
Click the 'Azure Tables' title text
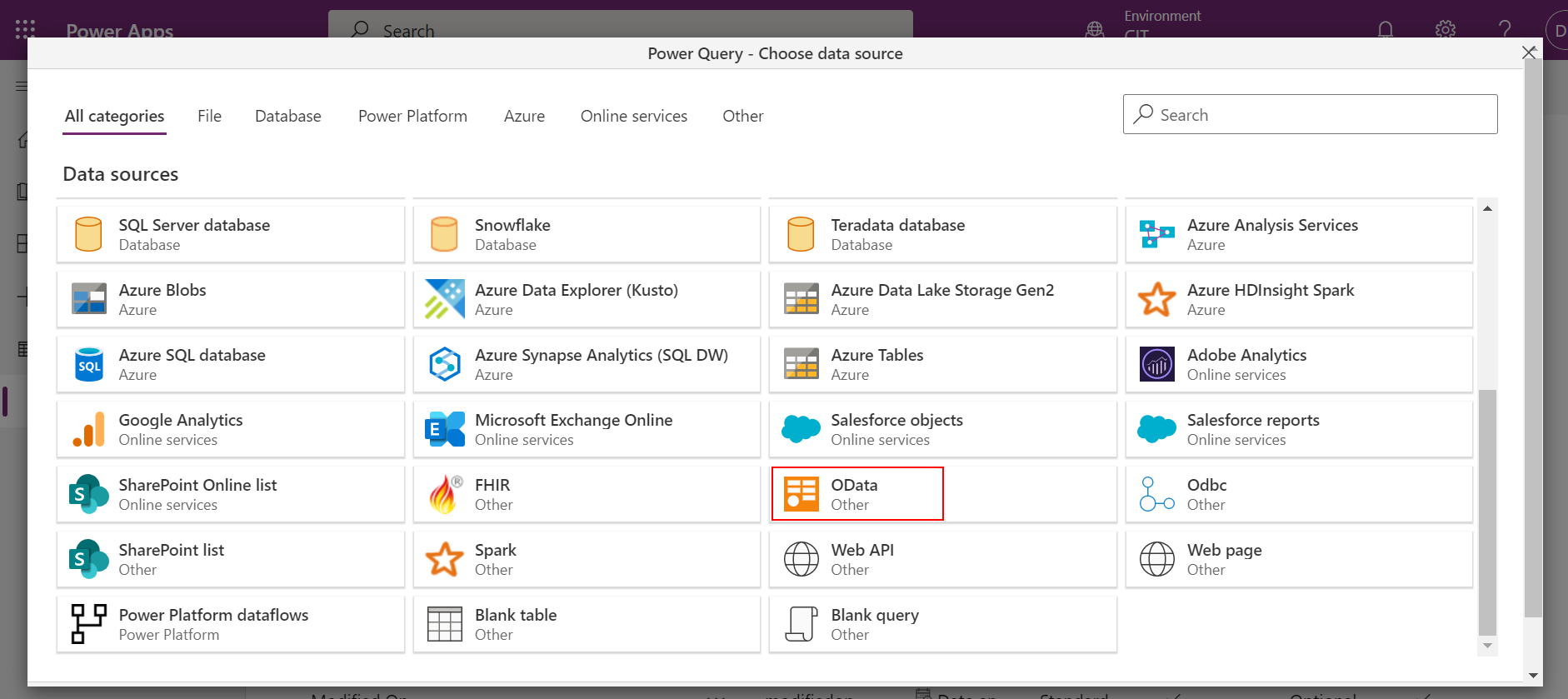(876, 355)
